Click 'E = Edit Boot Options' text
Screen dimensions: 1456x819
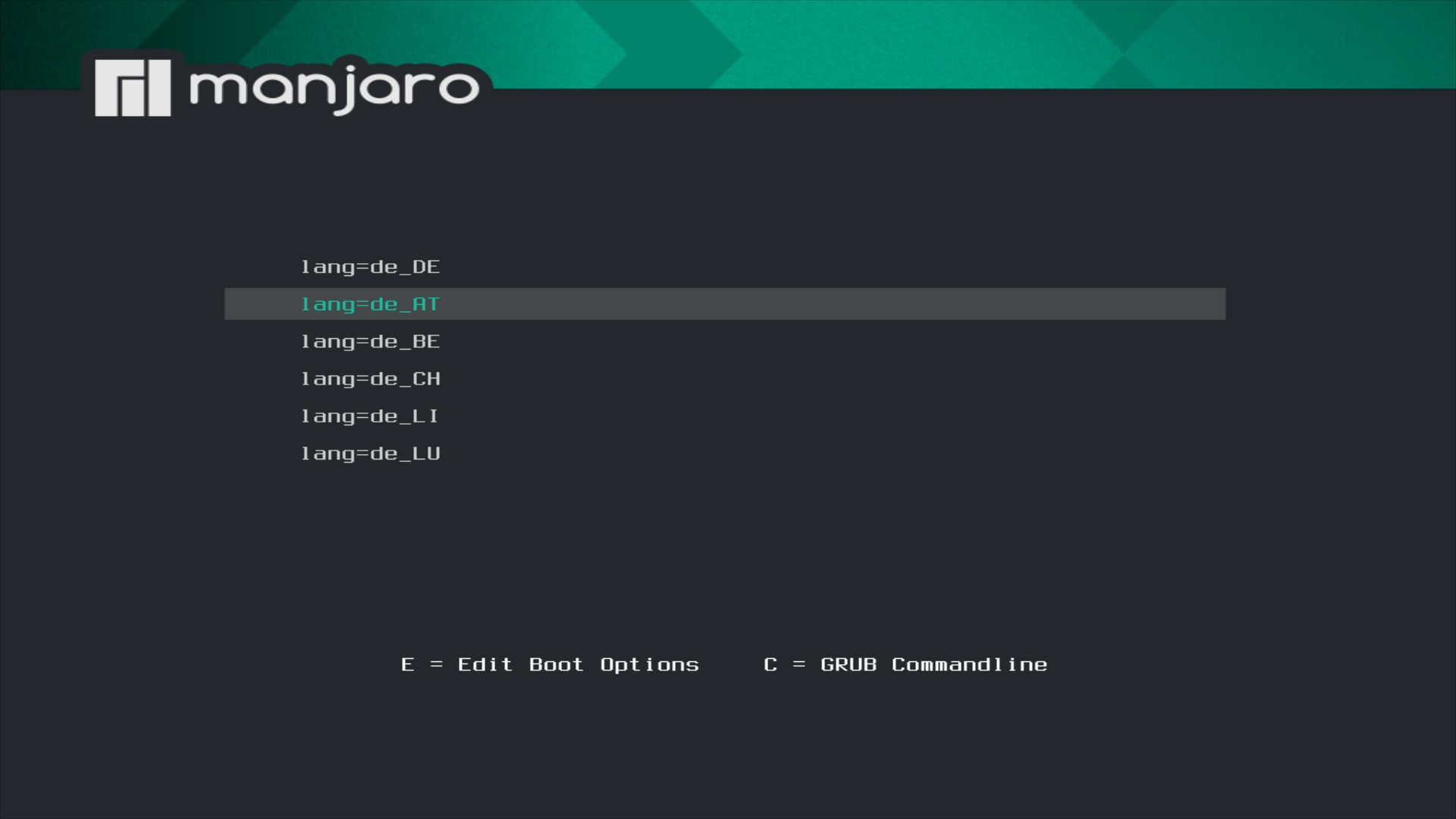click(x=551, y=664)
